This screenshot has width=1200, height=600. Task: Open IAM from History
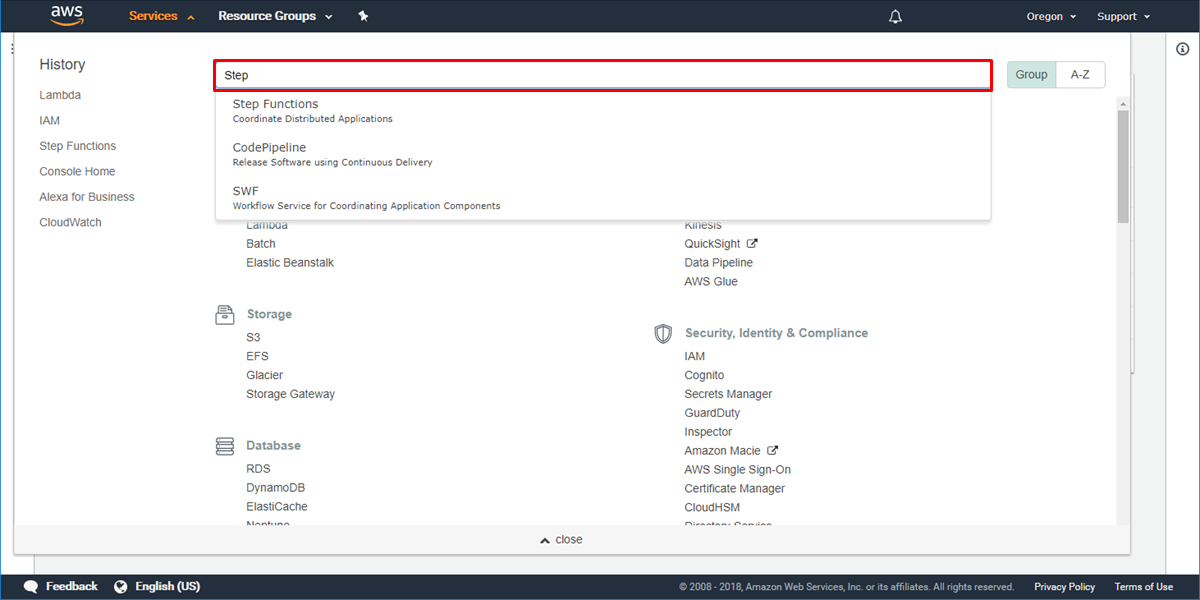pos(50,120)
